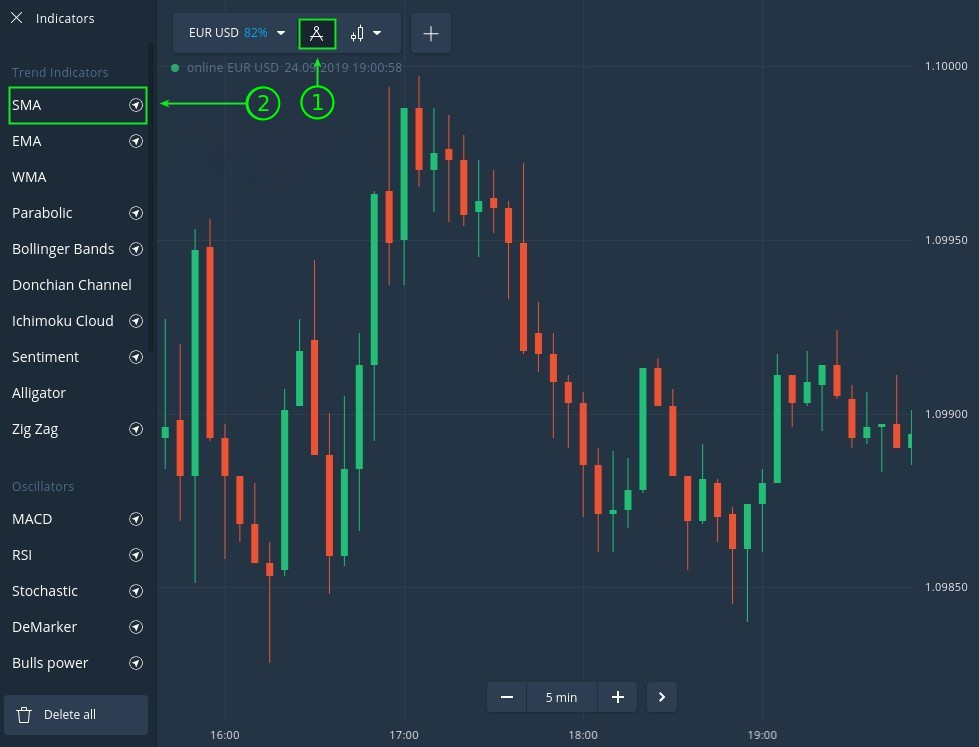979x747 pixels.
Task: Increase the timeframe with the plus button
Action: tap(617, 697)
